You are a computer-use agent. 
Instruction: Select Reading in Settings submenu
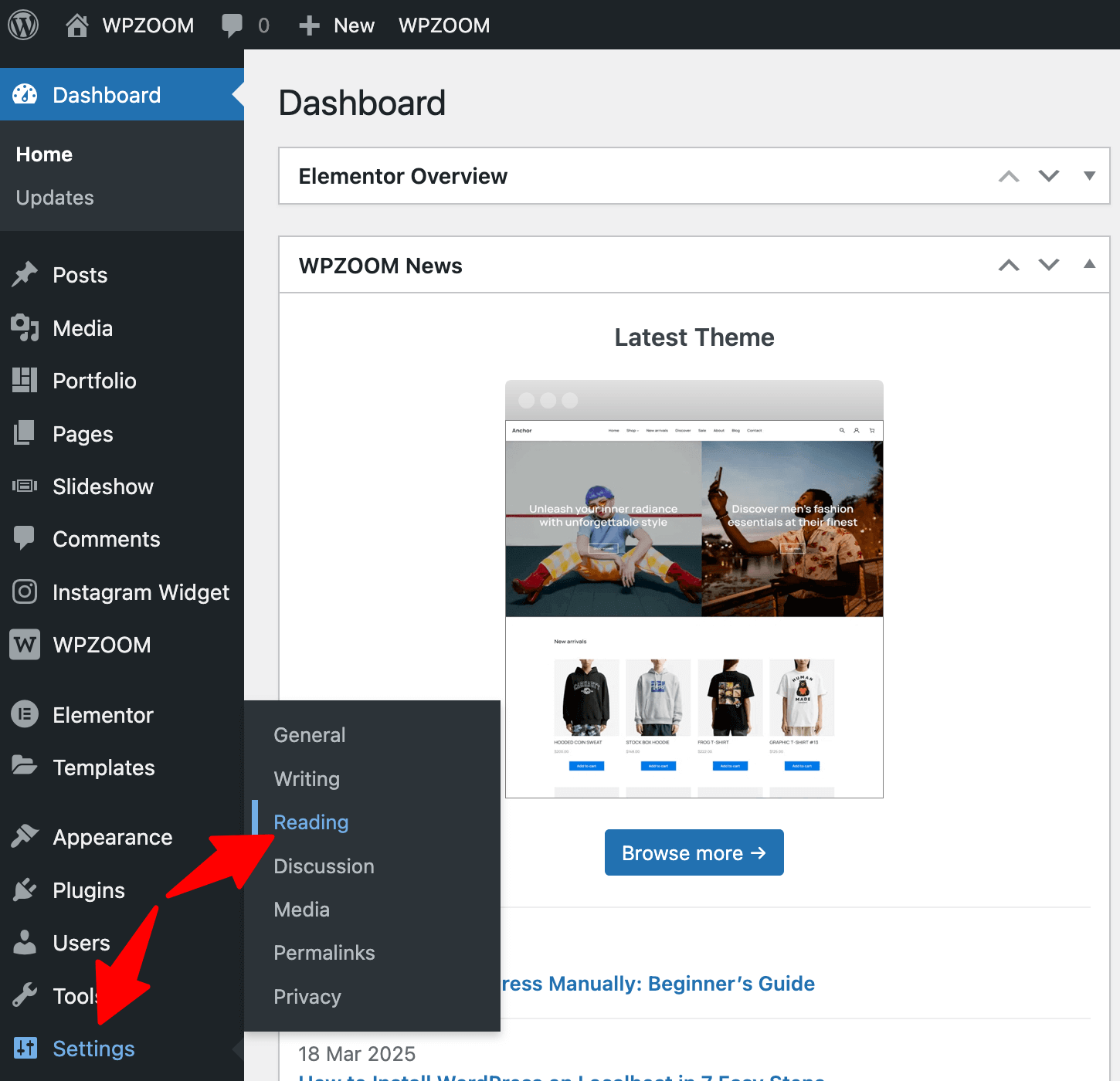click(x=311, y=822)
